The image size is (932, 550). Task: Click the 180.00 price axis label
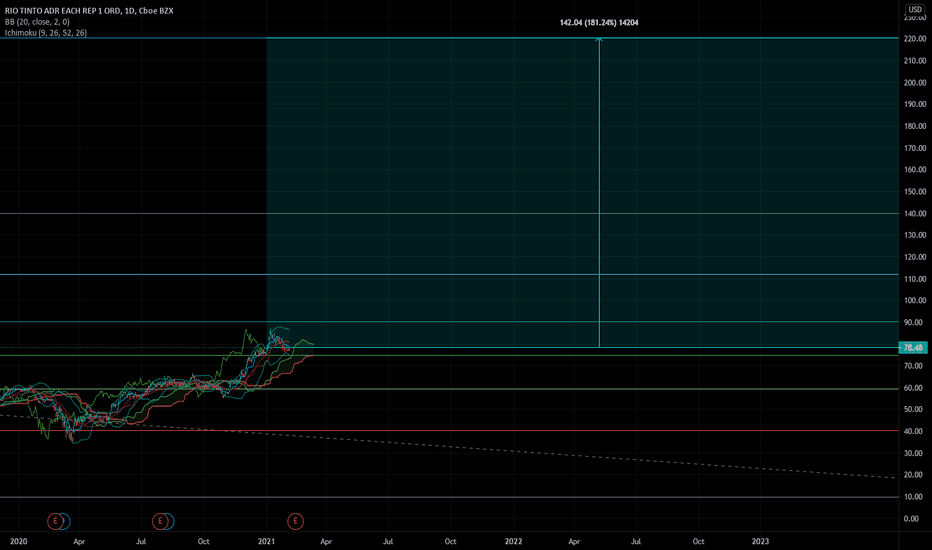[x=915, y=126]
